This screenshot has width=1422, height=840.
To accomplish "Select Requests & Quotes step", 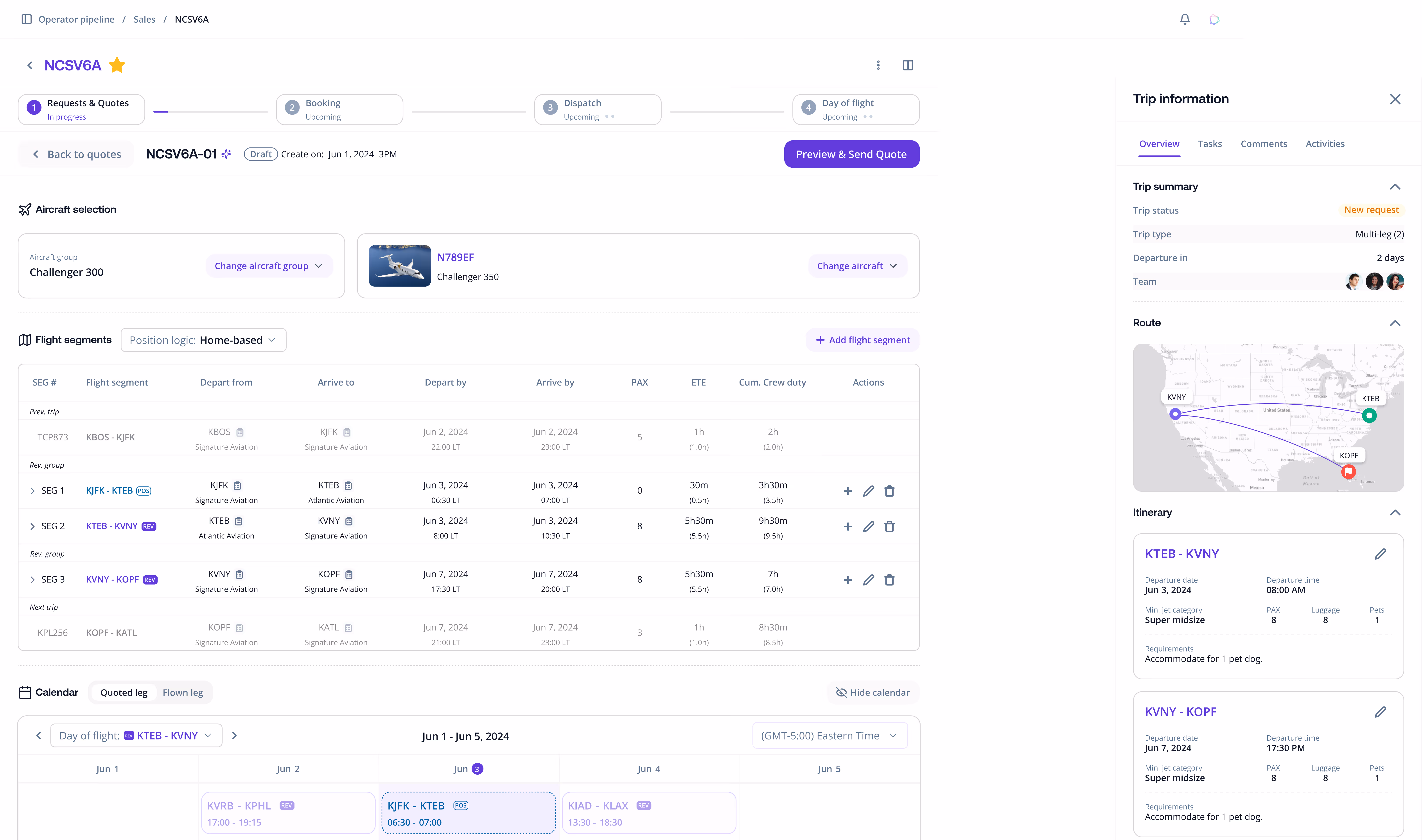I will click(x=81, y=109).
